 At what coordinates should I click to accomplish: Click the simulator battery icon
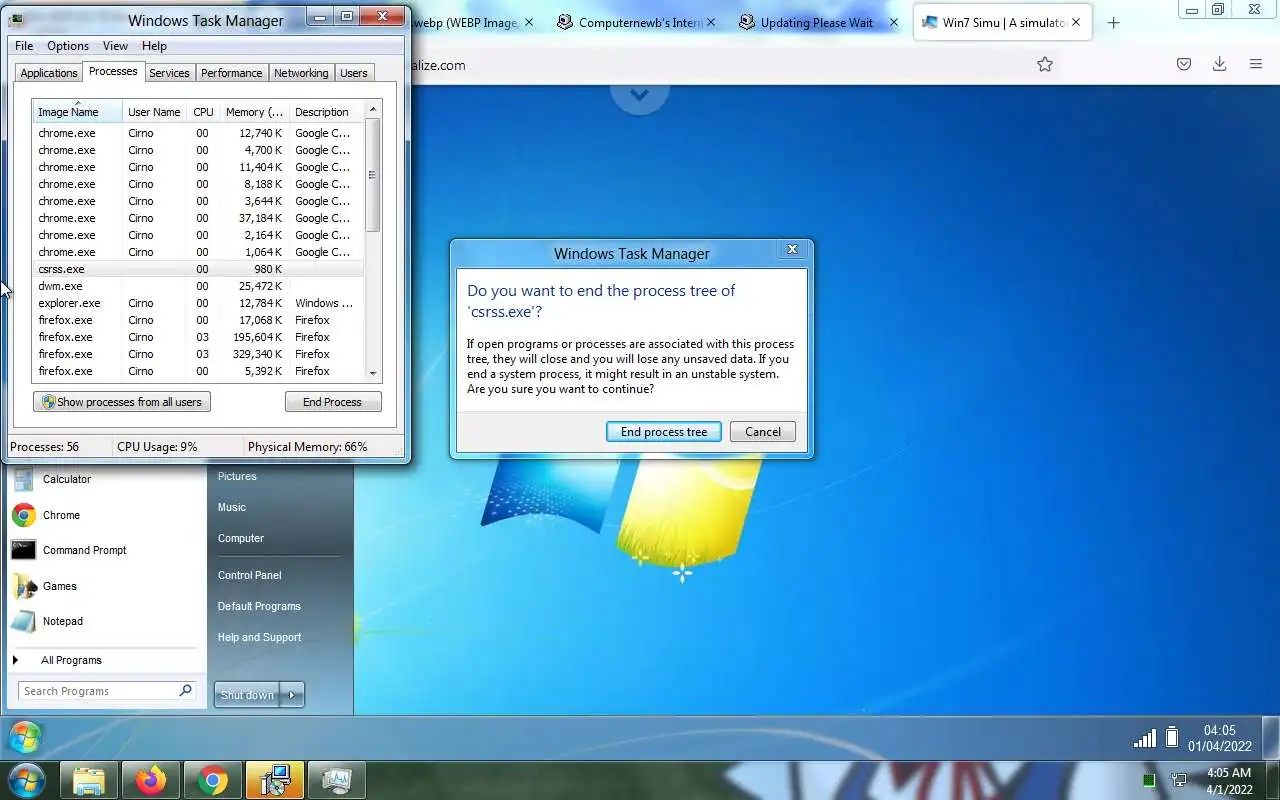click(x=1172, y=738)
